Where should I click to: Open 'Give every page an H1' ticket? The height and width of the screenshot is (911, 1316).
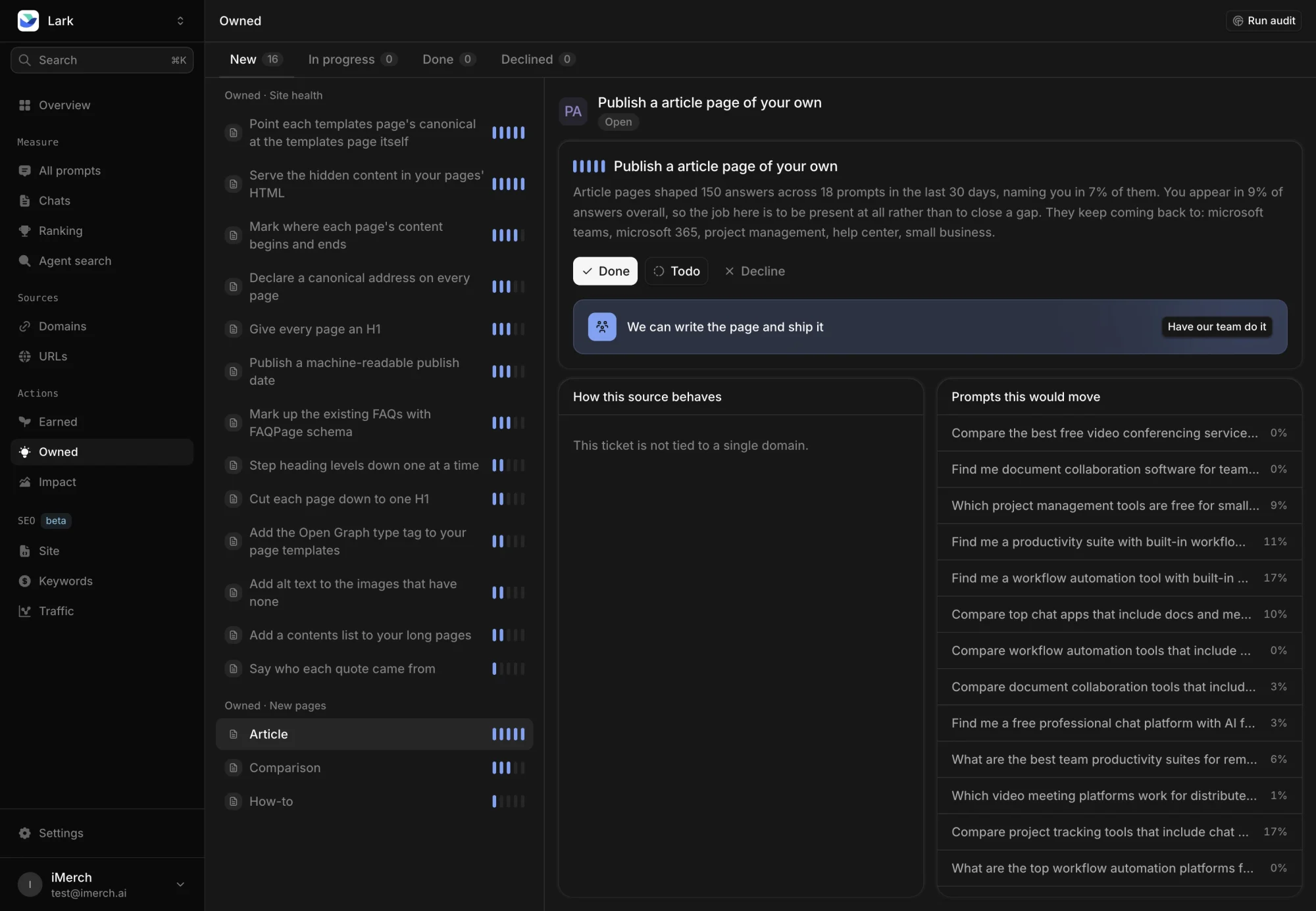pos(374,329)
